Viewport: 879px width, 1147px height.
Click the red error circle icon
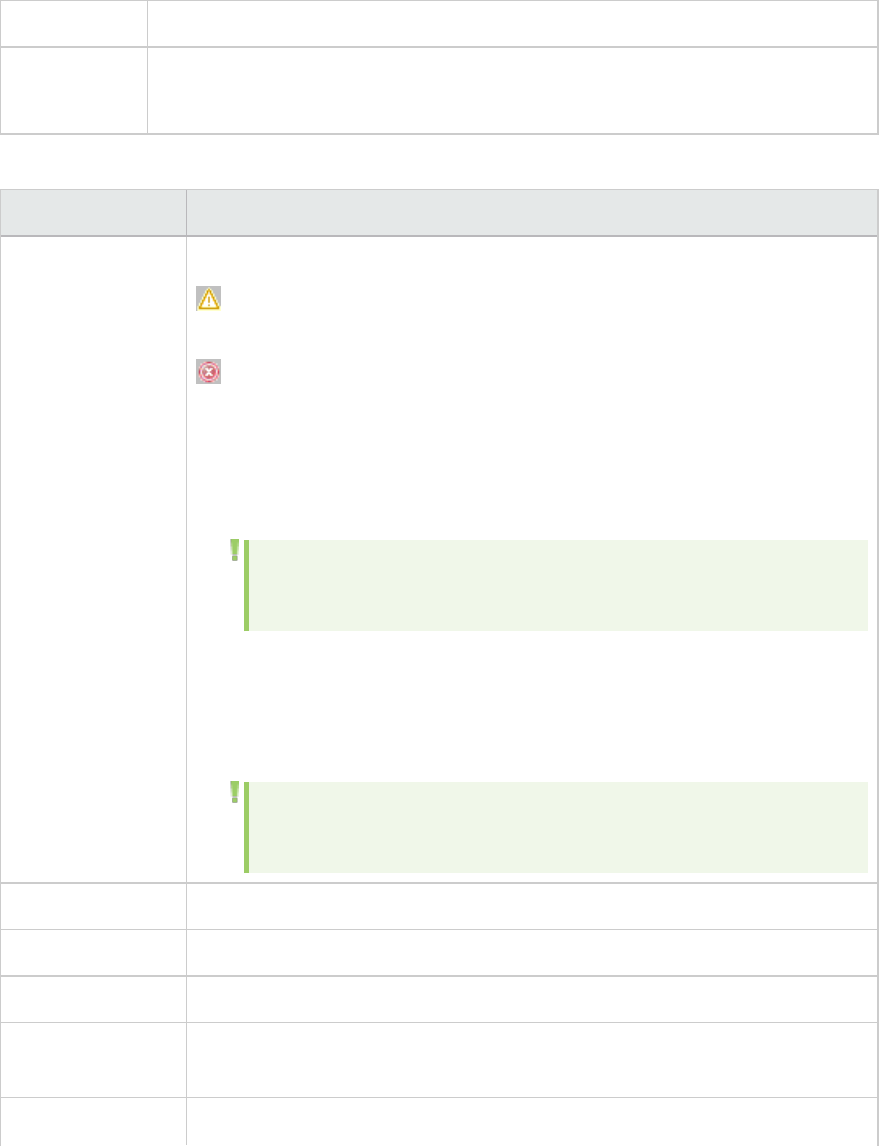click(208, 373)
